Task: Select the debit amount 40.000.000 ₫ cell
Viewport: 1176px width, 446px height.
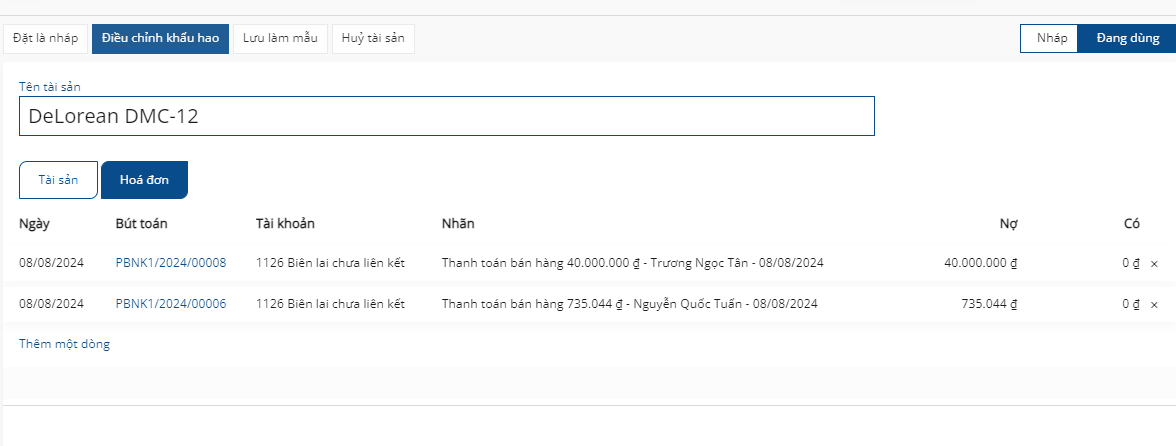Action: (x=980, y=263)
